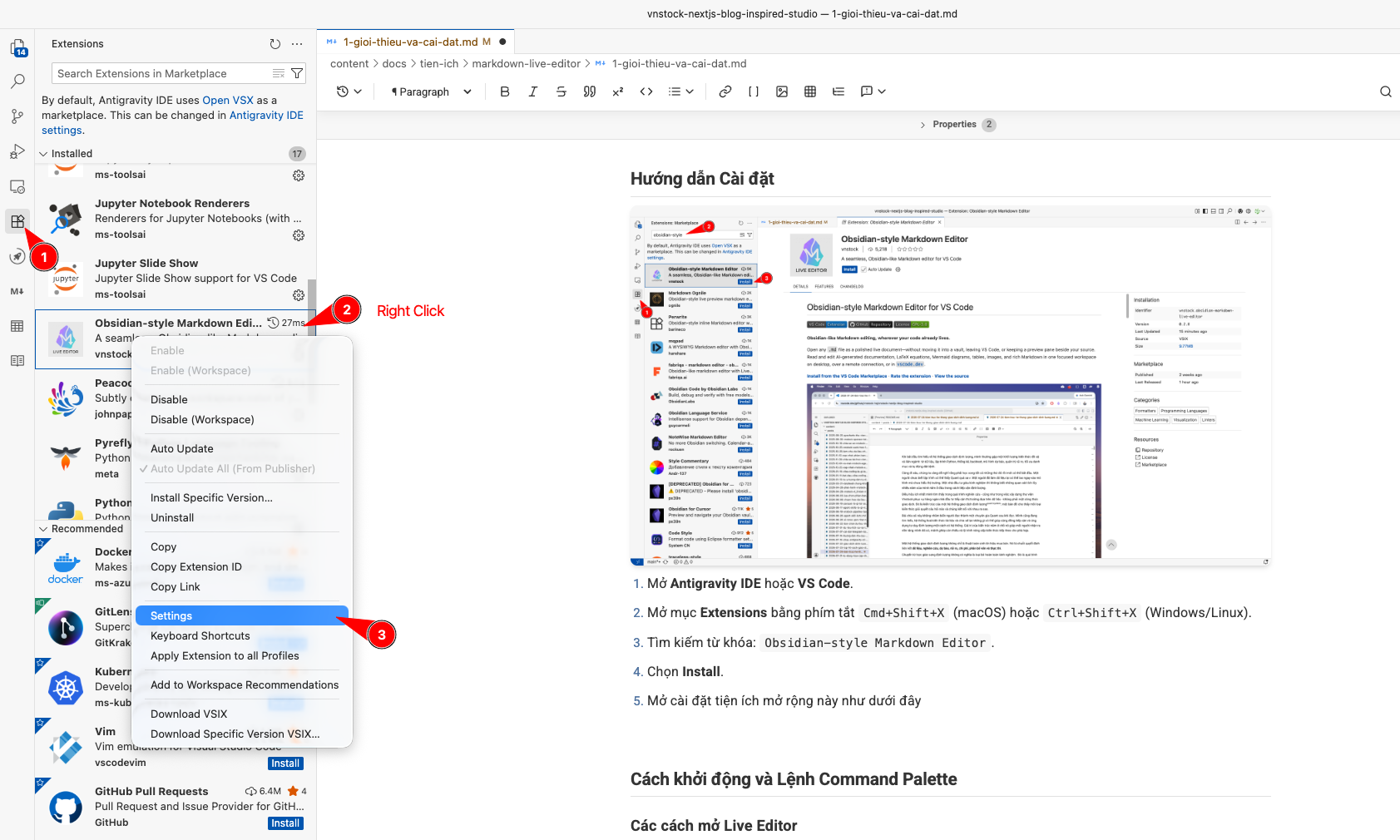Choose Install Specific Version... menu item
Viewport: 1400px width, 840px height.
point(211,498)
